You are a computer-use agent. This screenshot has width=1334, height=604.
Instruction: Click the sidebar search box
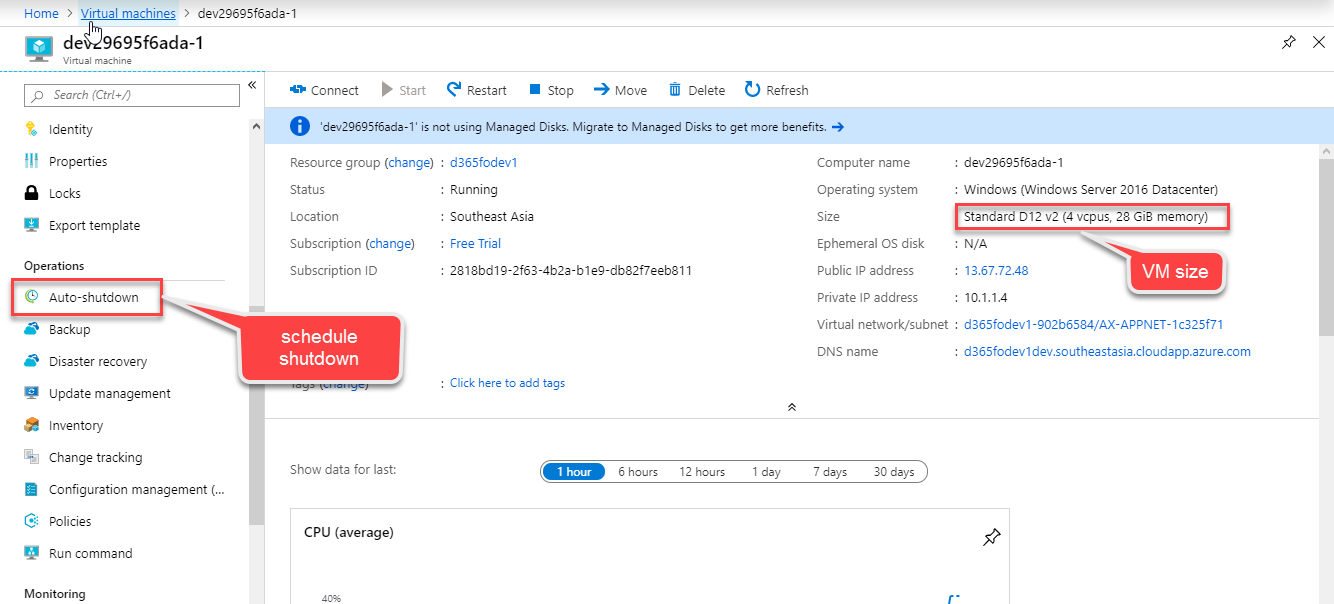tap(132, 95)
